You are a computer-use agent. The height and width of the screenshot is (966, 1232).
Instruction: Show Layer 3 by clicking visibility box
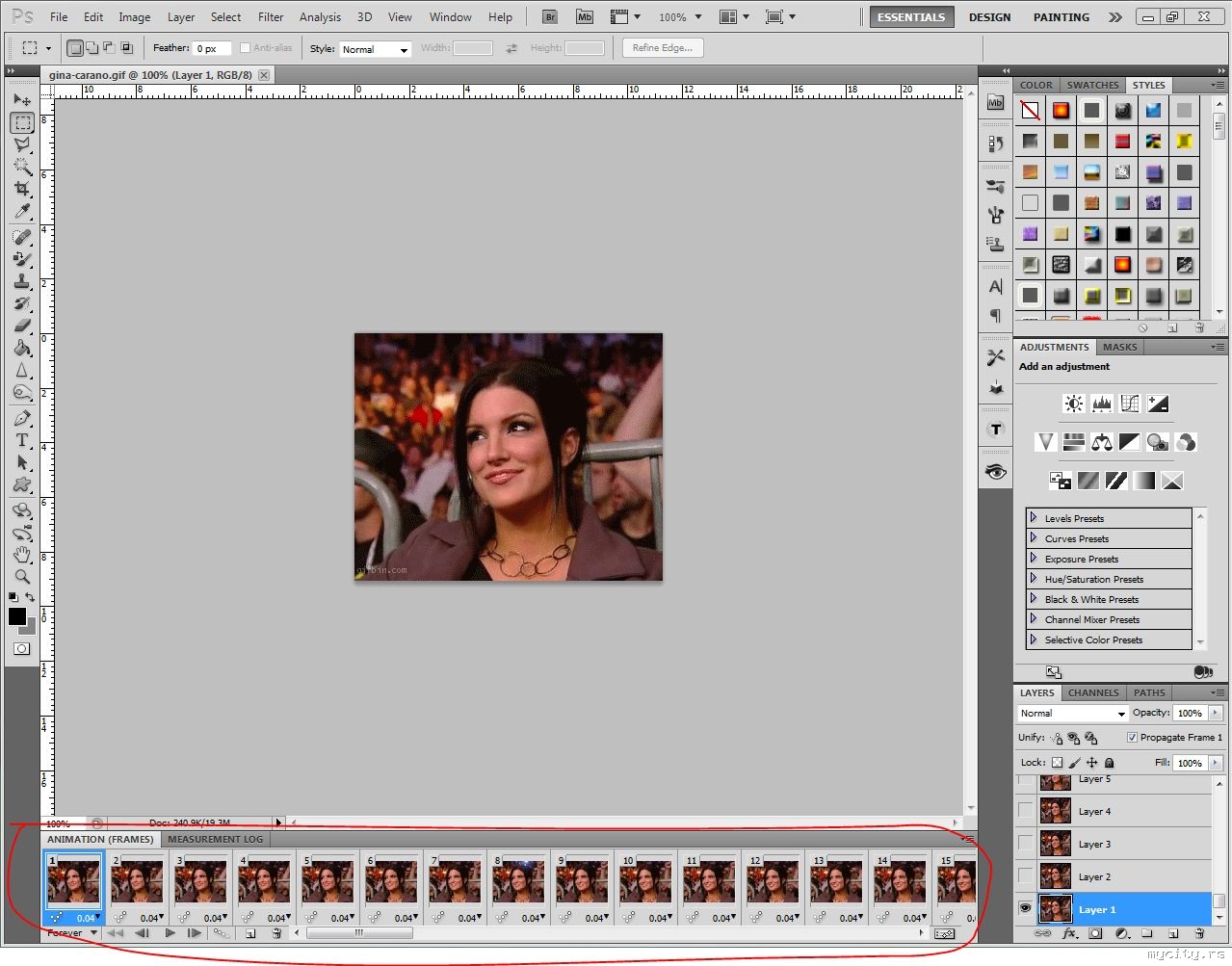(1025, 844)
